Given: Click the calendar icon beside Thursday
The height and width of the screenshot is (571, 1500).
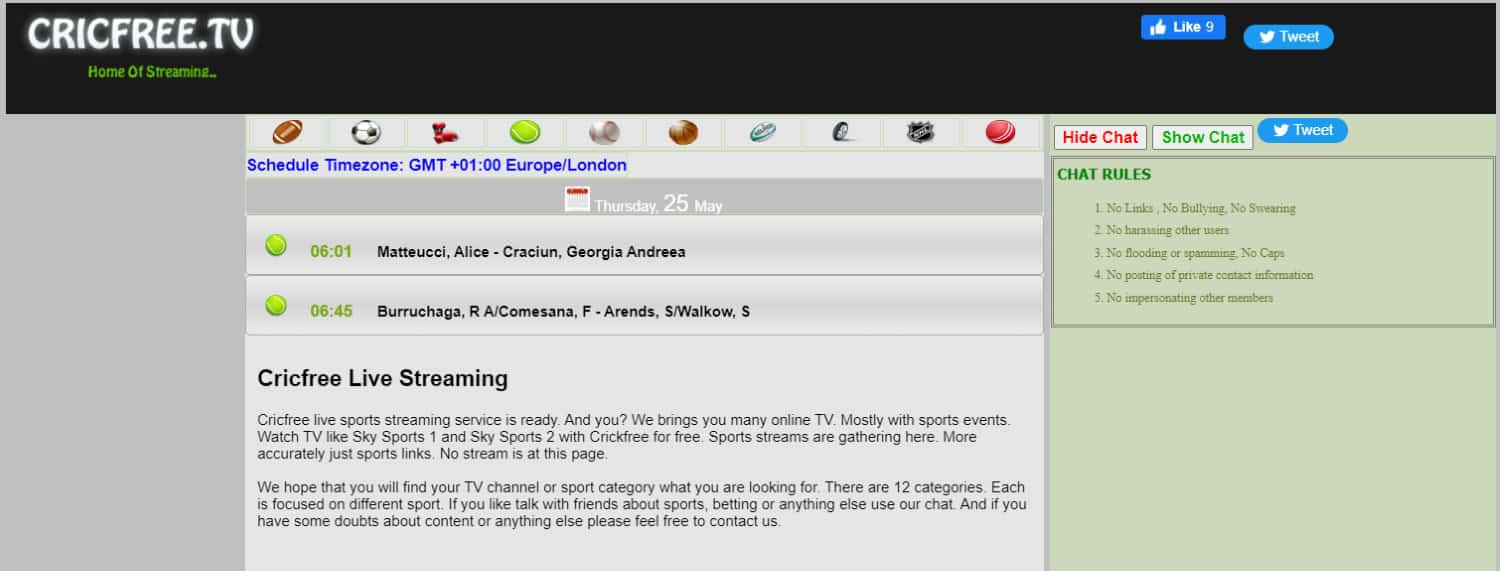Looking at the screenshot, I should pos(578,198).
